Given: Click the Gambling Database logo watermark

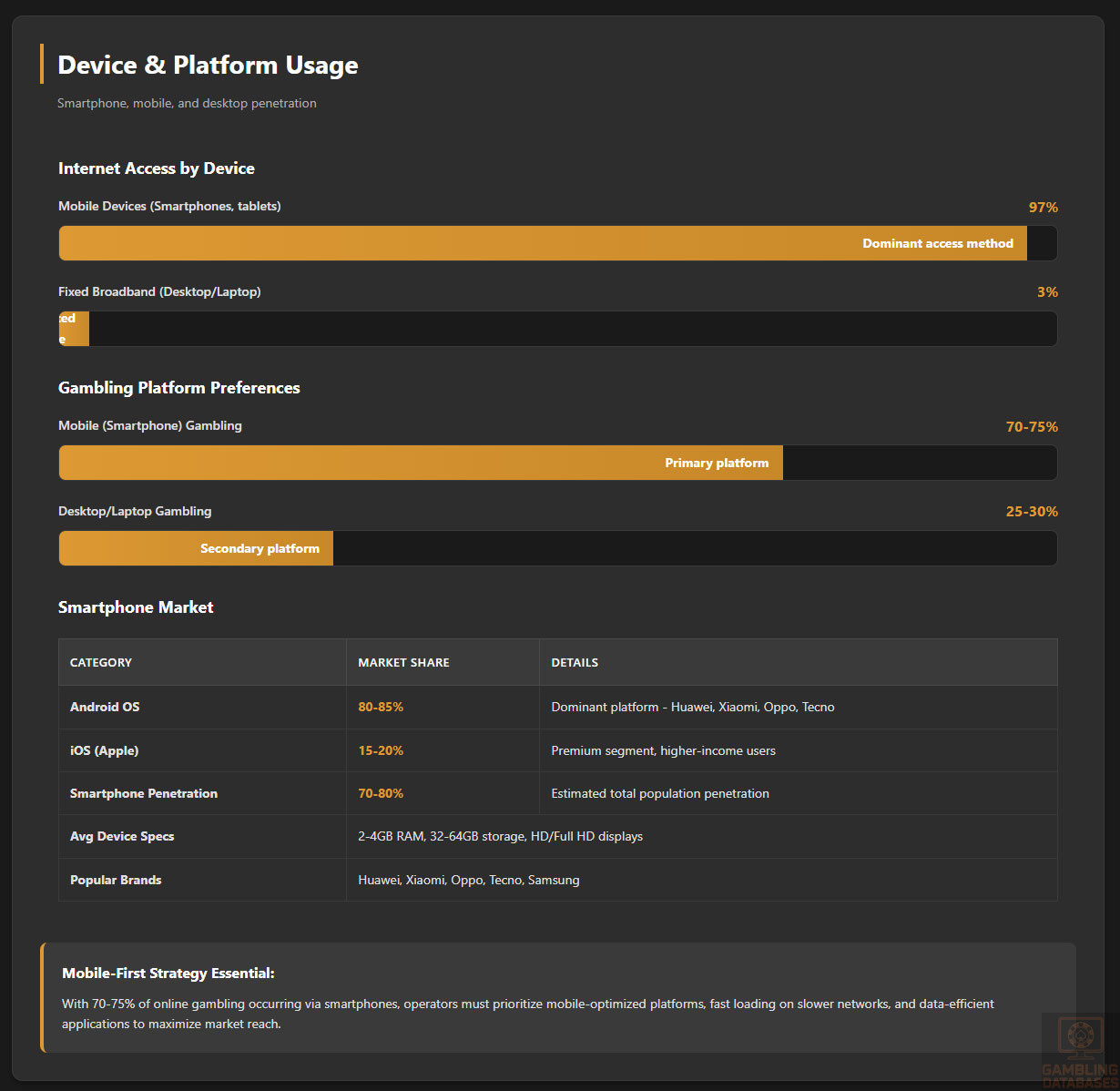Looking at the screenshot, I should 1079,1050.
